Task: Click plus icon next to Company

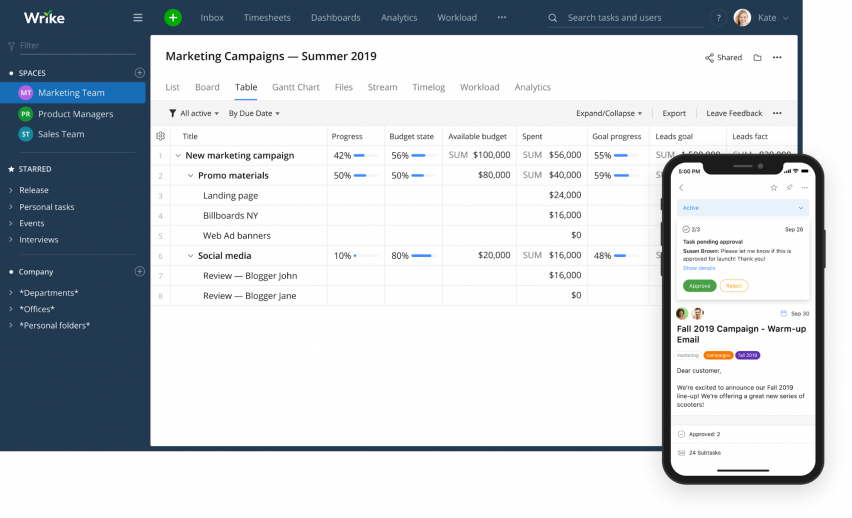Action: [x=140, y=271]
